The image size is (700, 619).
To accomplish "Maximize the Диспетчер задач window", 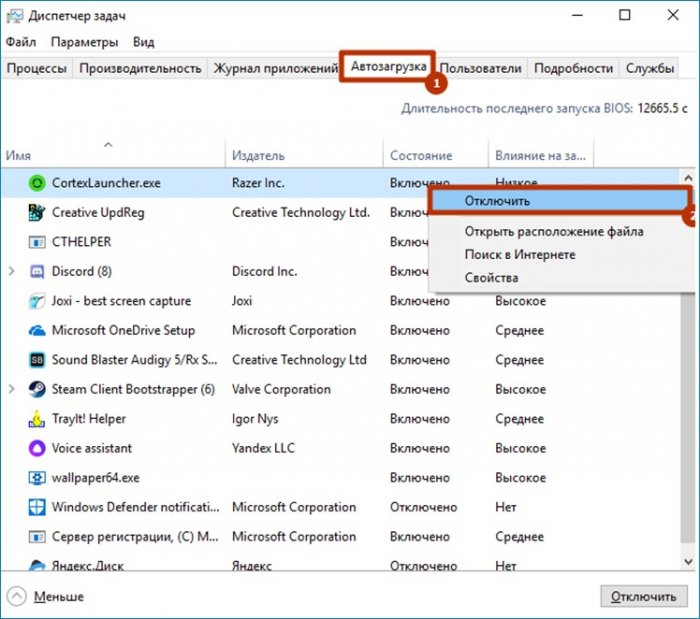I will [625, 16].
